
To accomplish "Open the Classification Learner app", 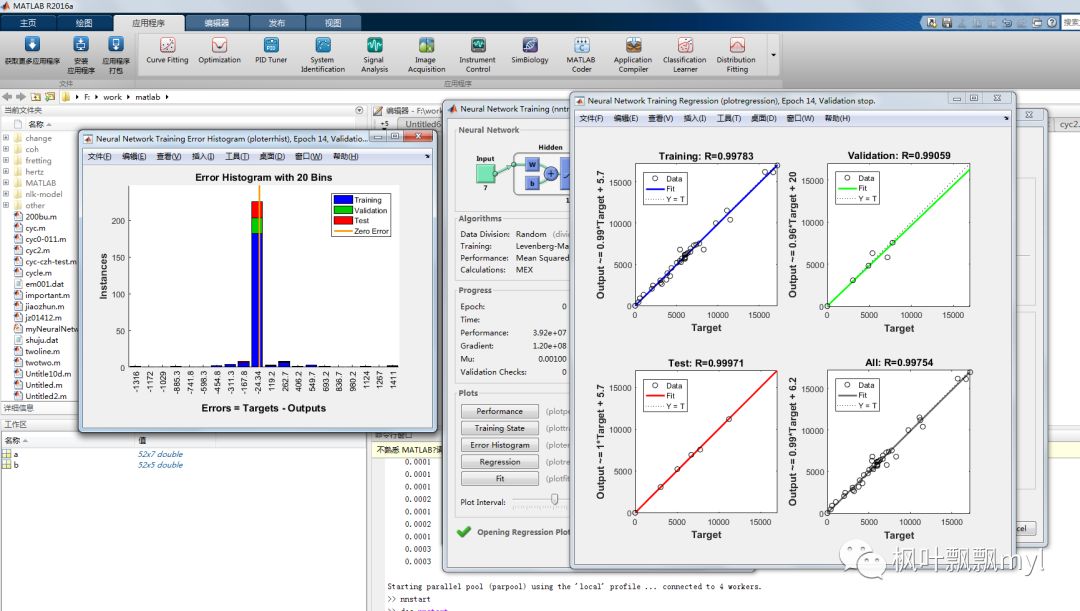I will coord(685,55).
